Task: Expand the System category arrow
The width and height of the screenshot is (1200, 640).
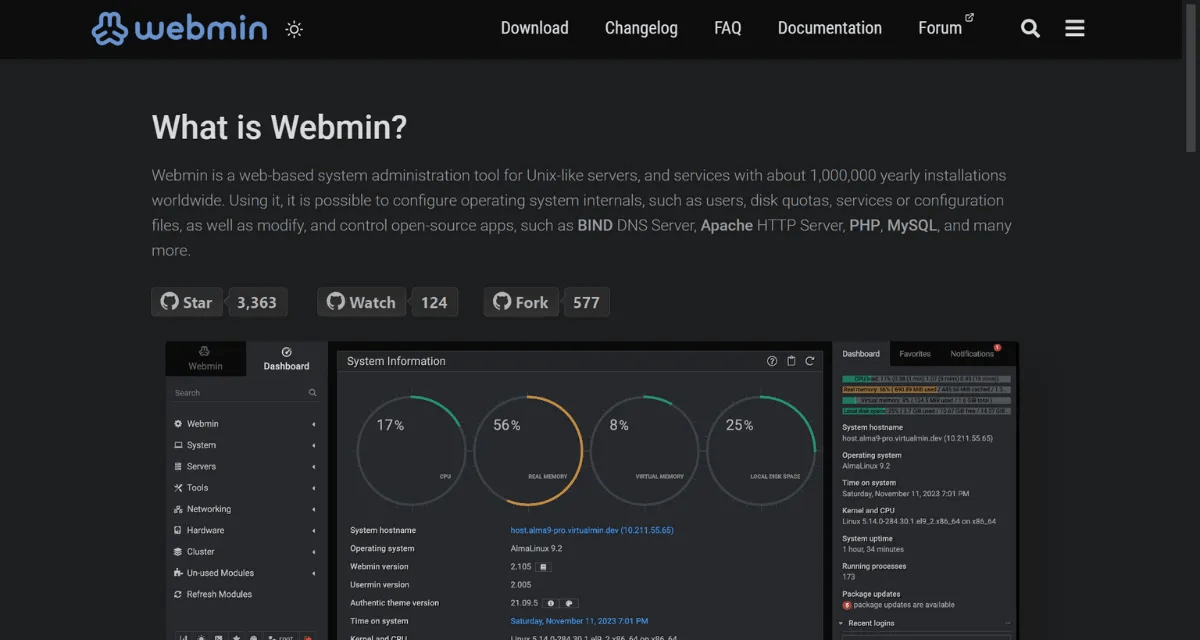Action: click(314, 445)
